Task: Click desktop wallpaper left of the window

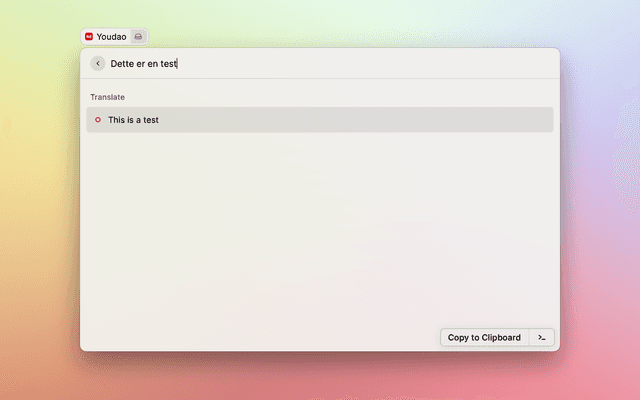Action: click(40, 200)
